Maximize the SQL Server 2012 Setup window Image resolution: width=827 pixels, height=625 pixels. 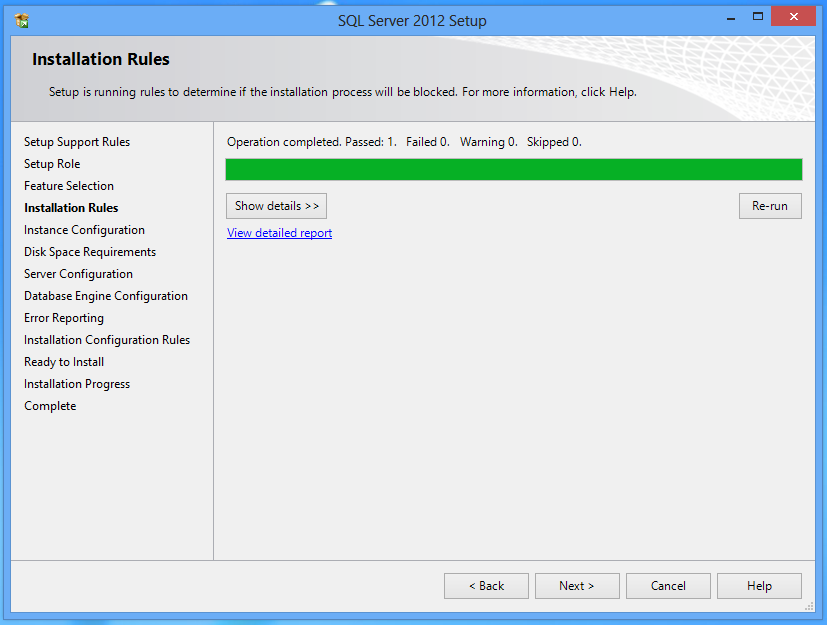(x=758, y=17)
